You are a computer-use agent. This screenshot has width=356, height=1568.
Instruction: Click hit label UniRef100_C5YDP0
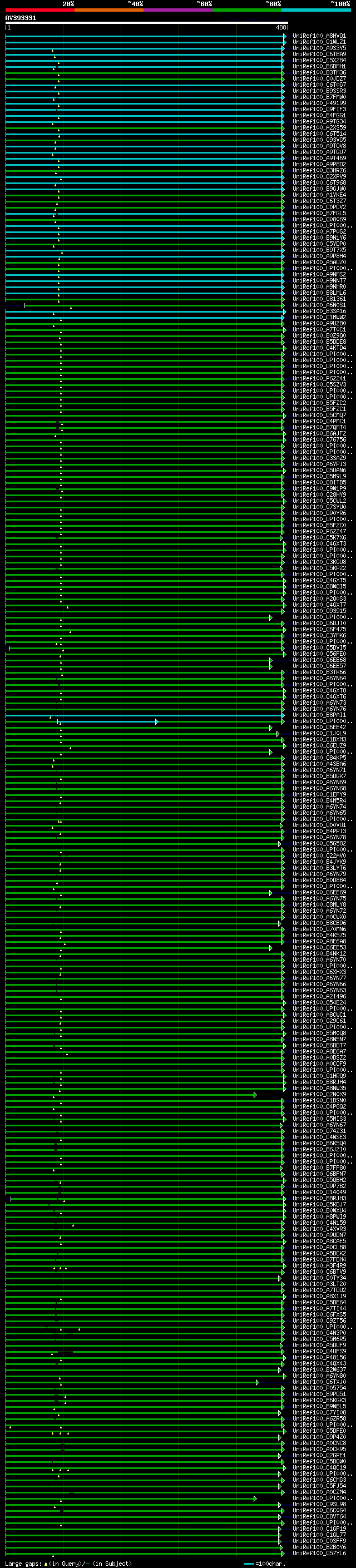319,244
